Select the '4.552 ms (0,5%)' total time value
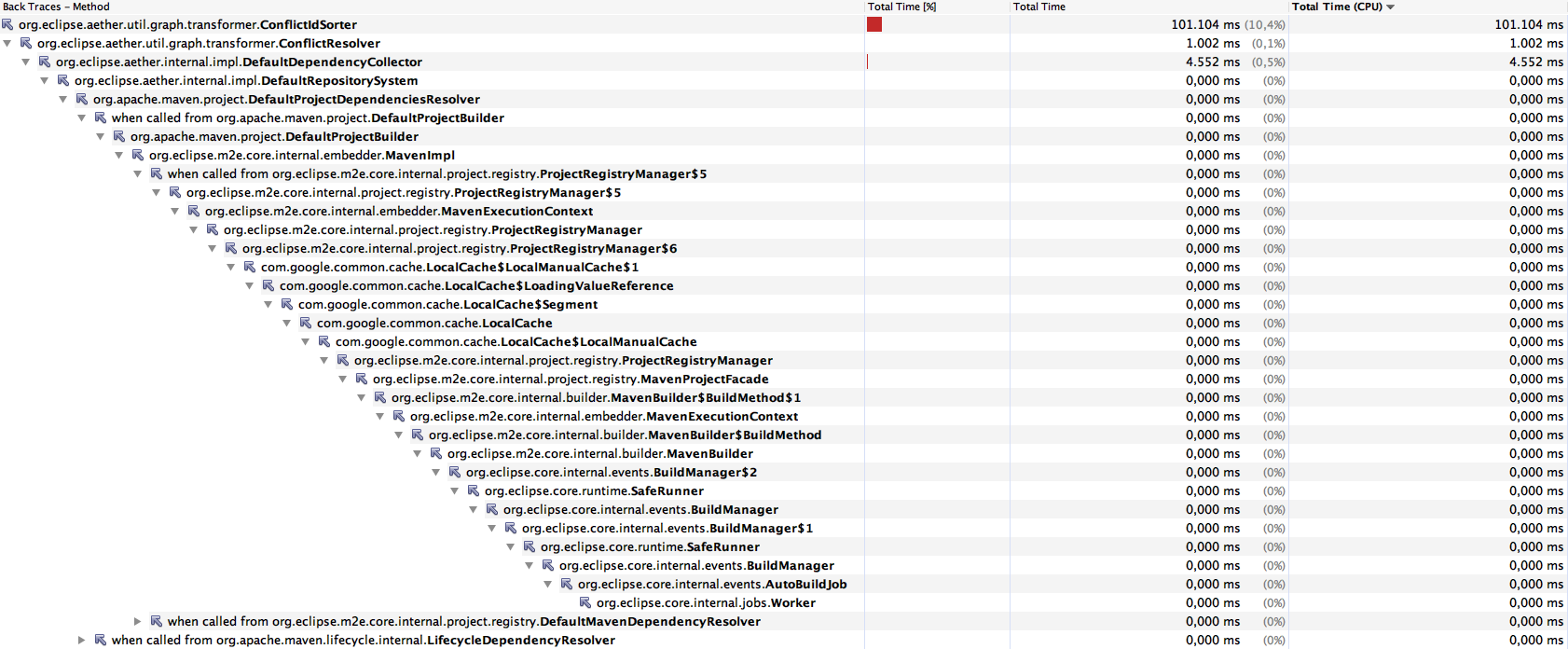 [x=1235, y=62]
